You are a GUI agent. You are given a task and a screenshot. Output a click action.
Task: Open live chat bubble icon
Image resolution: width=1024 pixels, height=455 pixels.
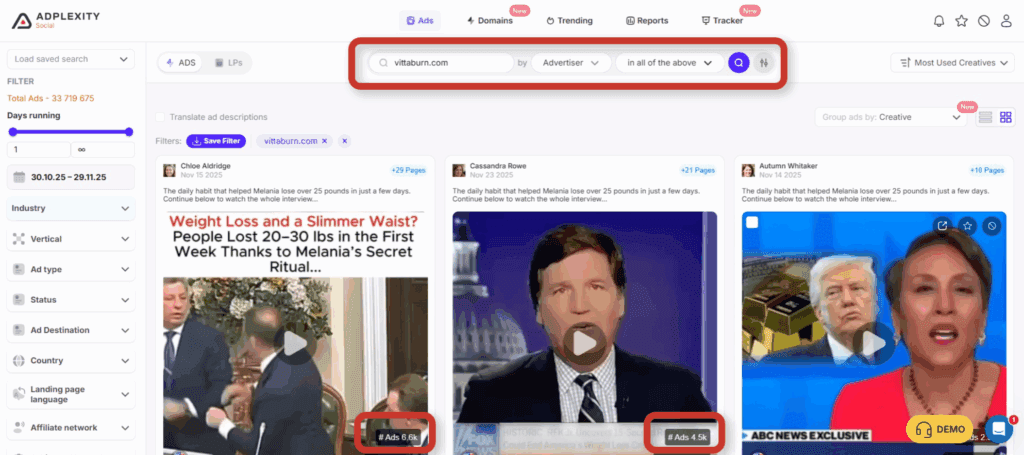pos(999,429)
